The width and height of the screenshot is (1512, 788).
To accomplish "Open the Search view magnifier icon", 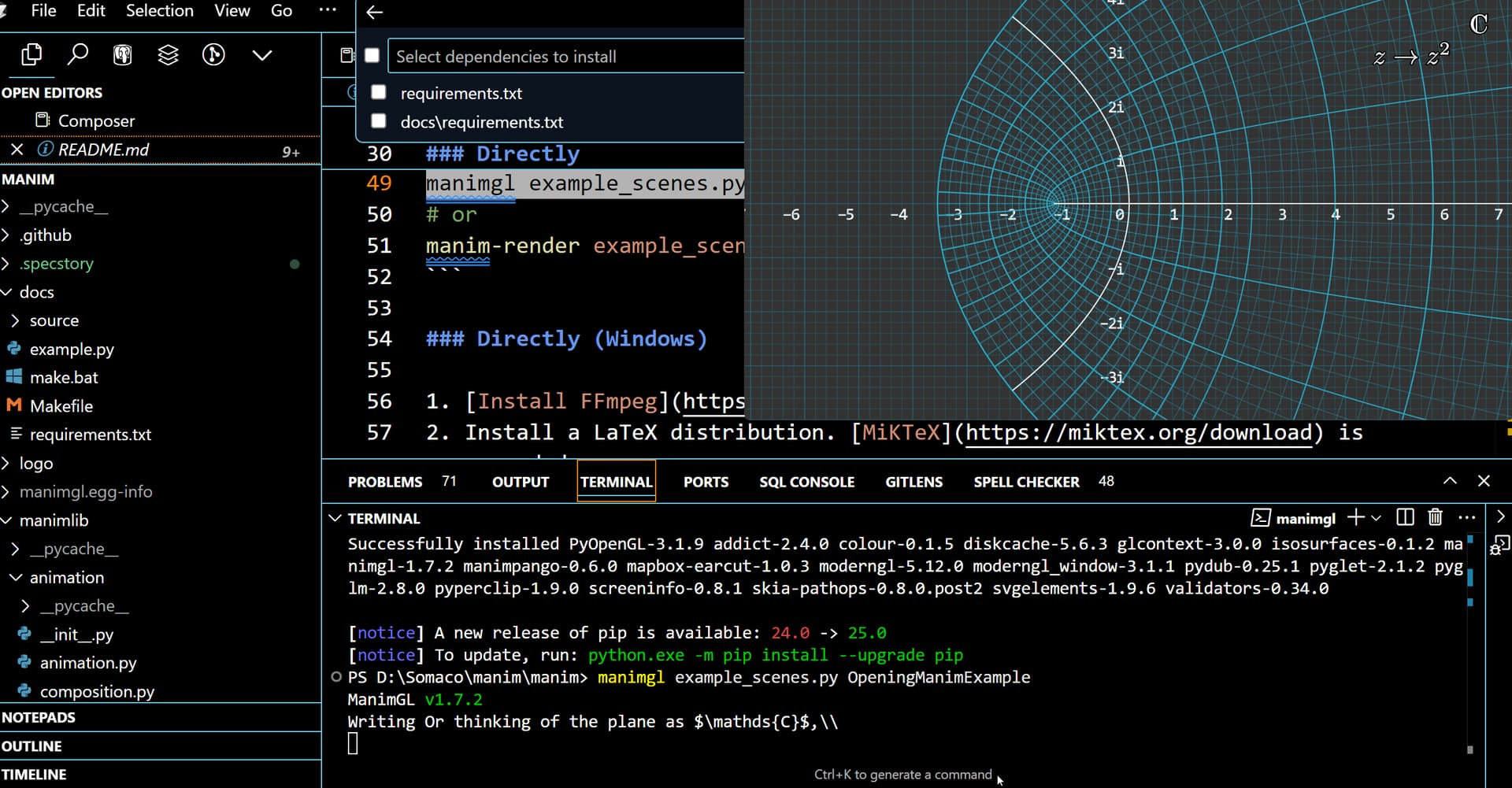I will tap(77, 54).
